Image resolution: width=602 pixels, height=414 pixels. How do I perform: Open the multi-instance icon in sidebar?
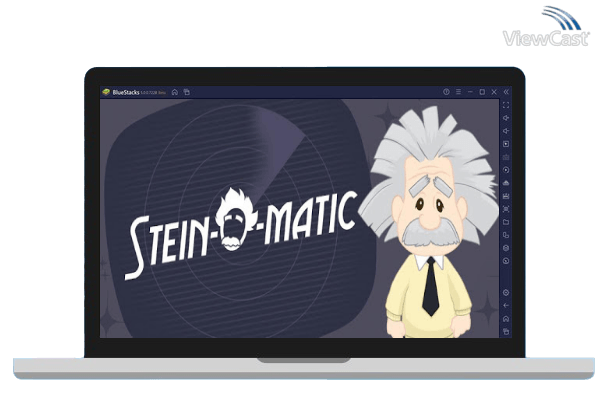click(506, 235)
